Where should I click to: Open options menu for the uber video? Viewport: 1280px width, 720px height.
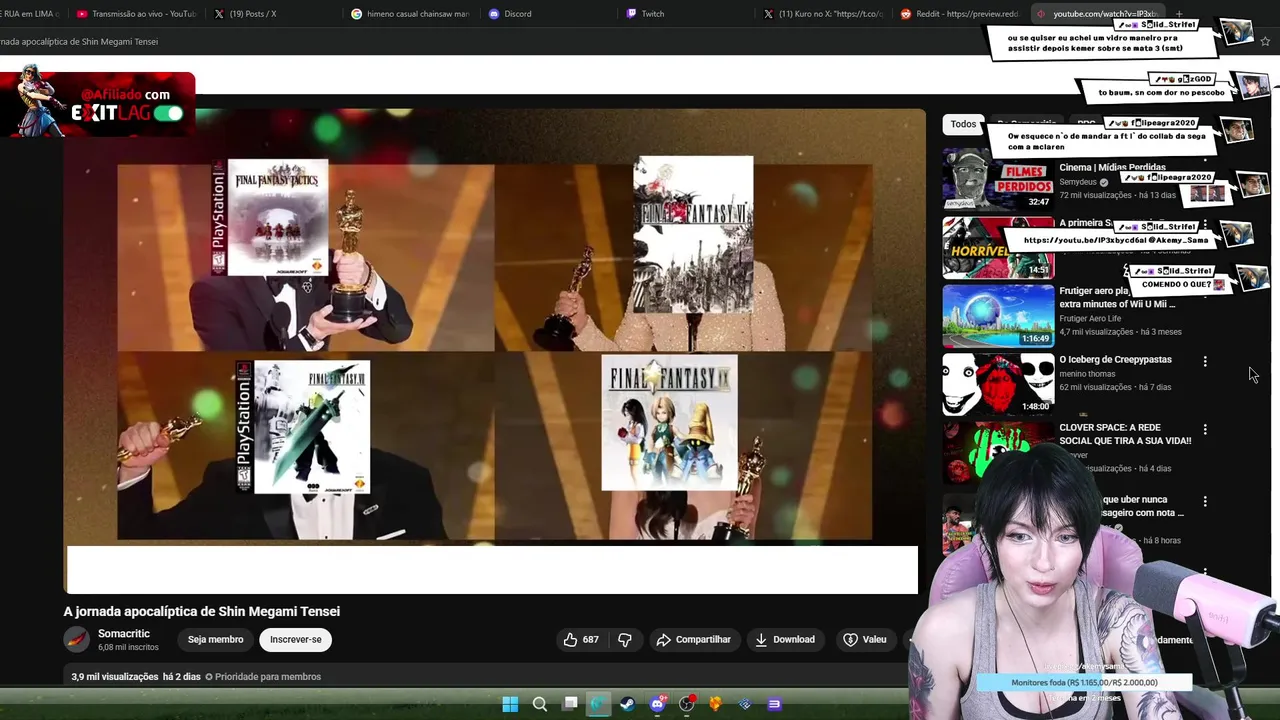[1205, 501]
